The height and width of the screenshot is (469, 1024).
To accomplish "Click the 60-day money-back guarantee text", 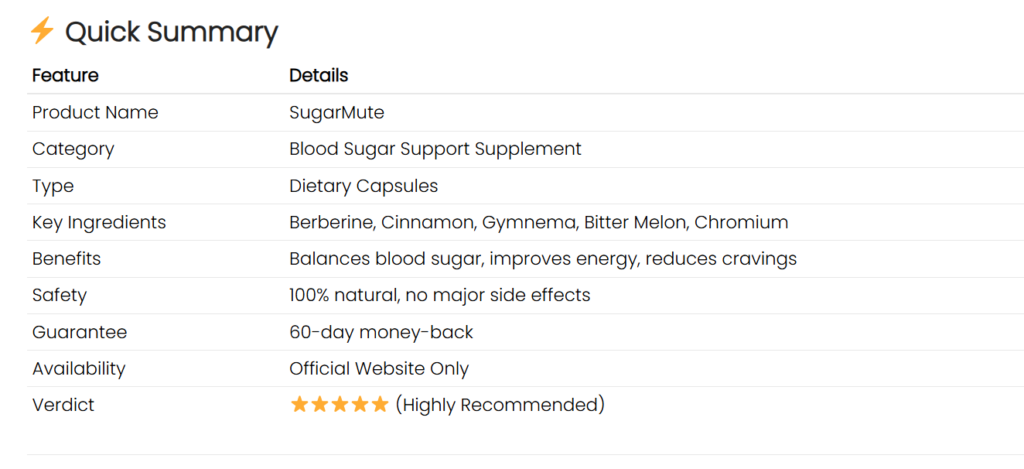I will [381, 332].
